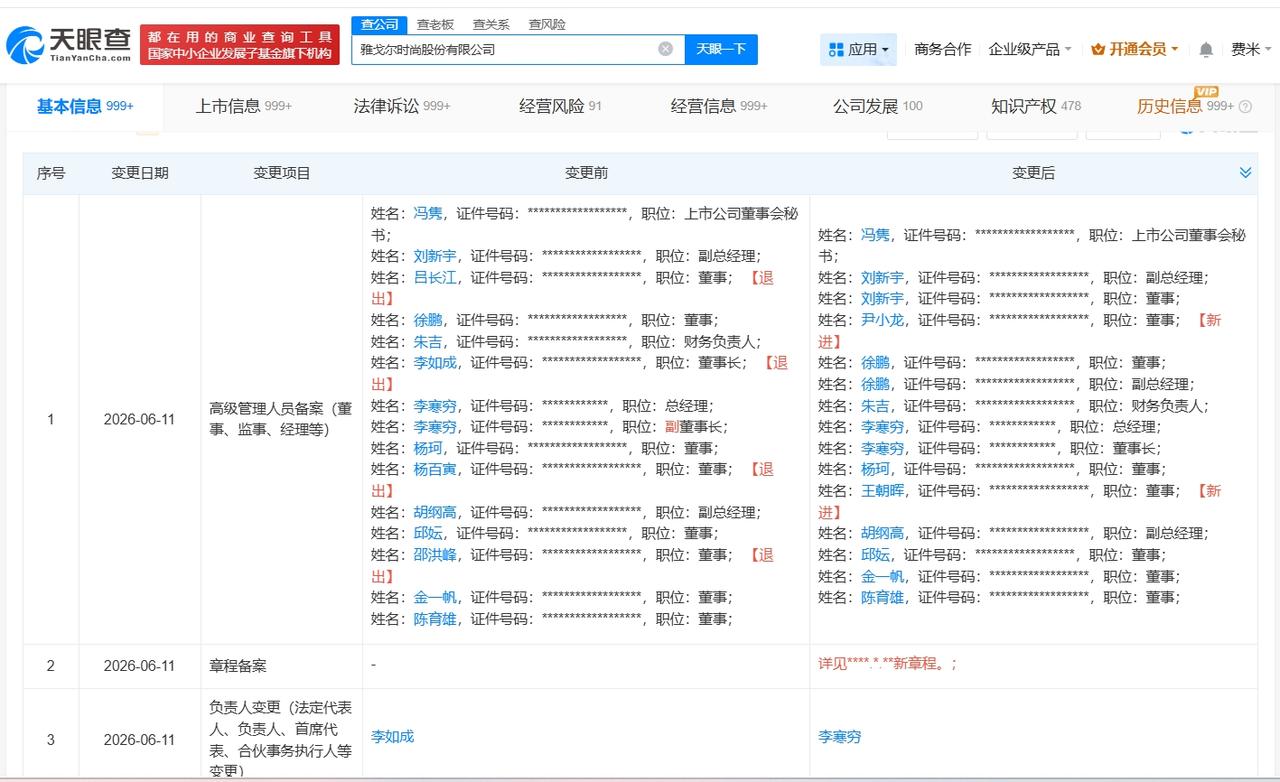Switch to the 知识产权 tab

pyautogui.click(x=1035, y=106)
